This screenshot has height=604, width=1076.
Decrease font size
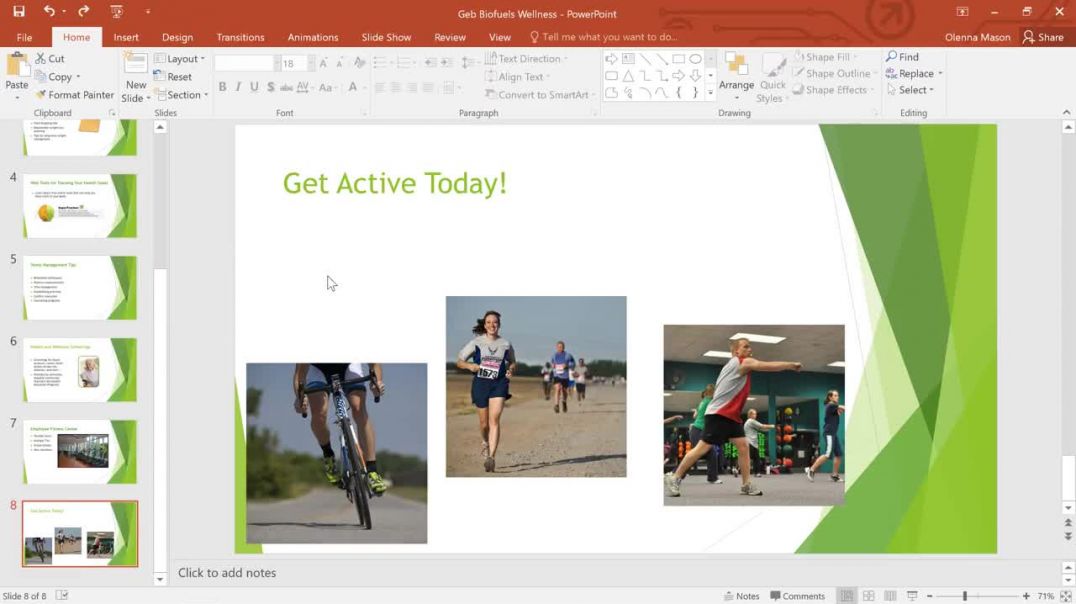point(340,63)
